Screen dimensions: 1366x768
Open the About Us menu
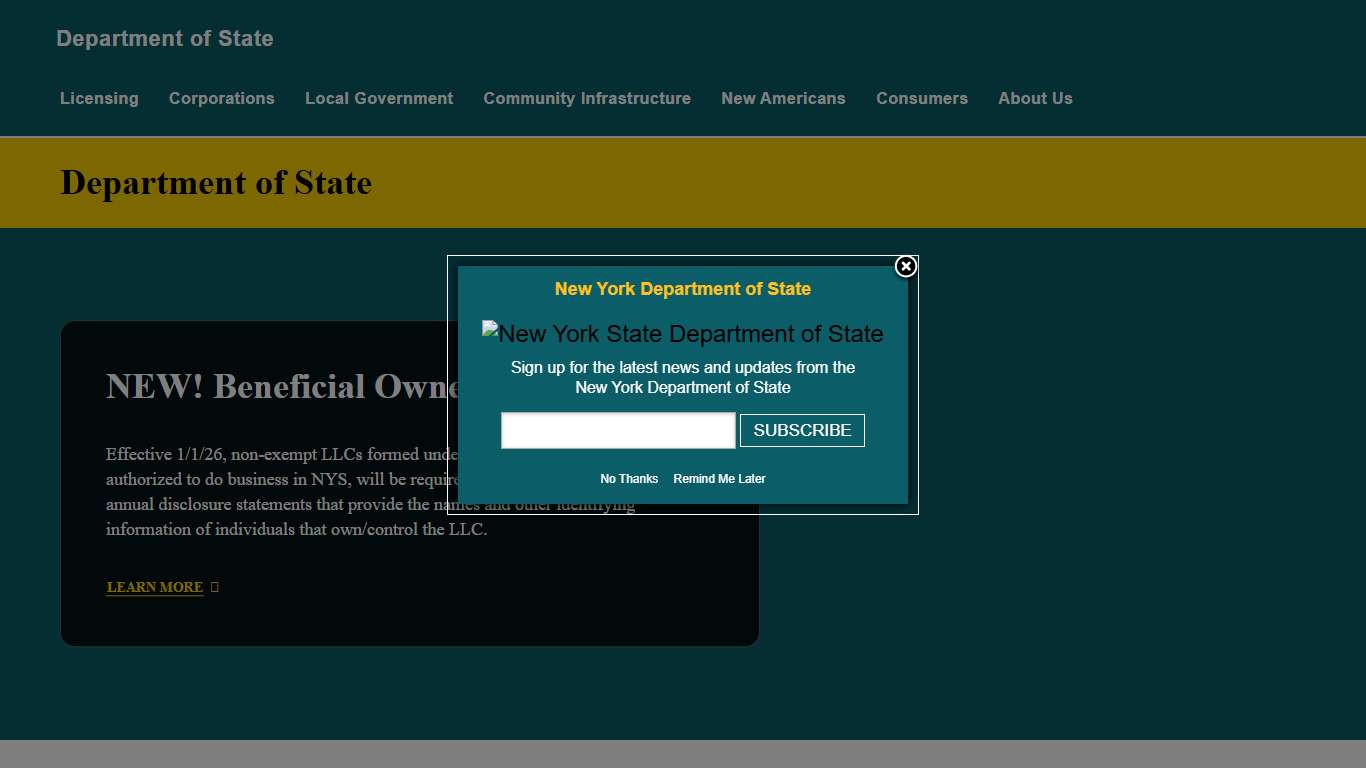pos(1035,98)
